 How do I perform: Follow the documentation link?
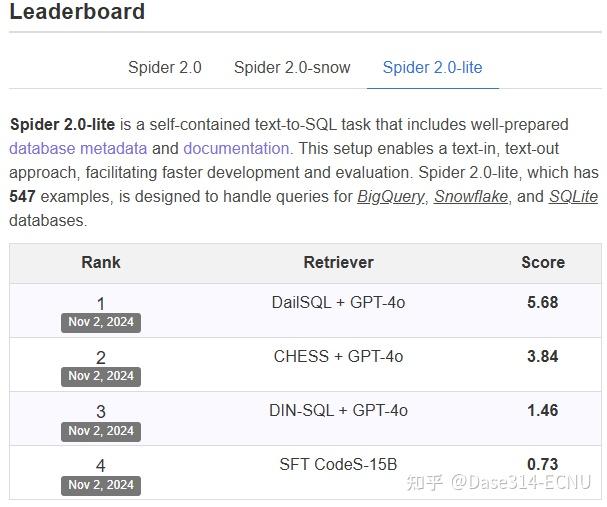click(x=236, y=148)
